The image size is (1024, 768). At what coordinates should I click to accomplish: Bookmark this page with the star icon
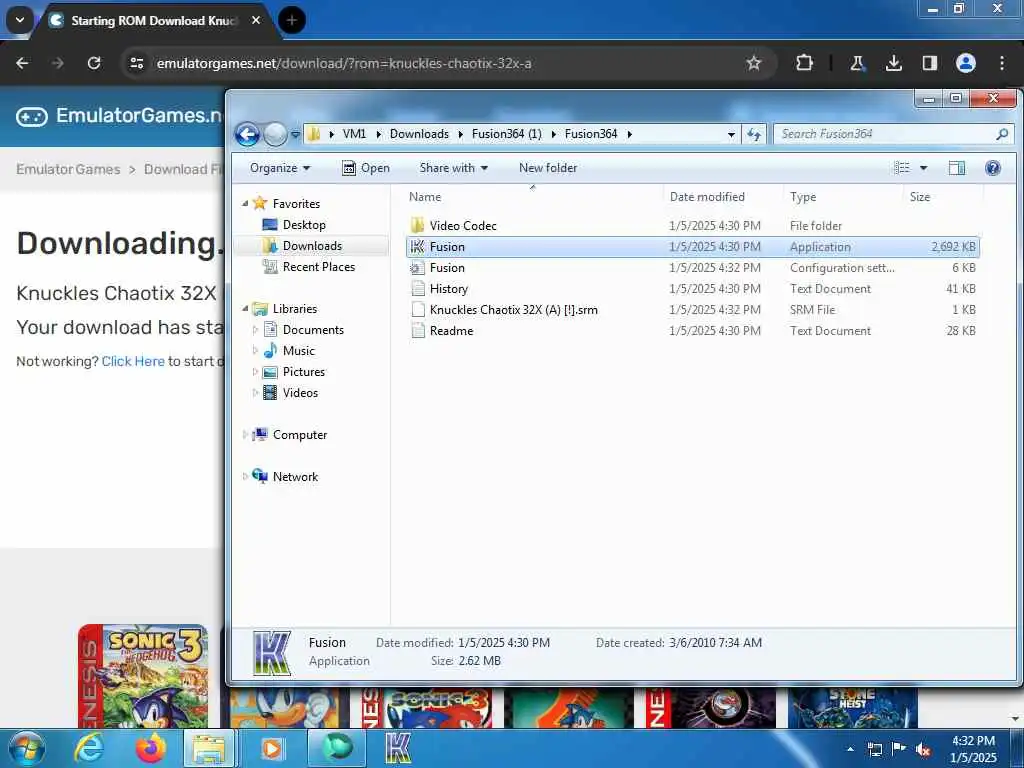coord(754,63)
